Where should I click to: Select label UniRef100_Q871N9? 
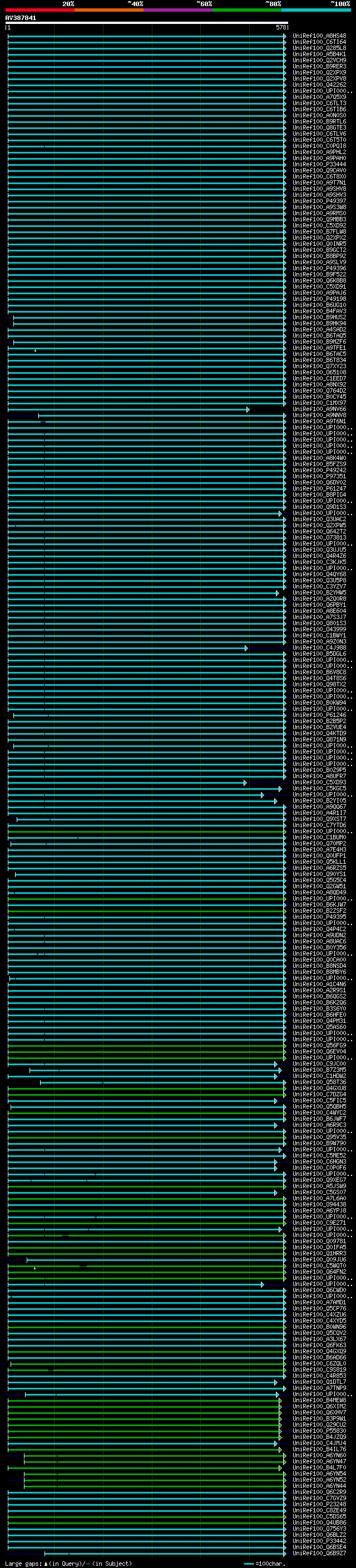[319, 740]
